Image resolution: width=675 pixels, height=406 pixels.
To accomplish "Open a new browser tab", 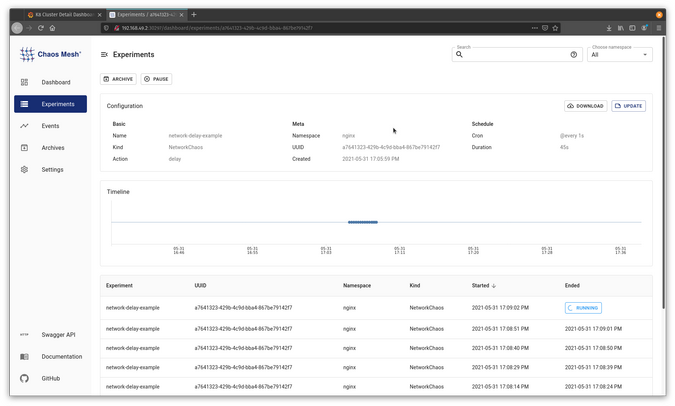I will click(194, 15).
